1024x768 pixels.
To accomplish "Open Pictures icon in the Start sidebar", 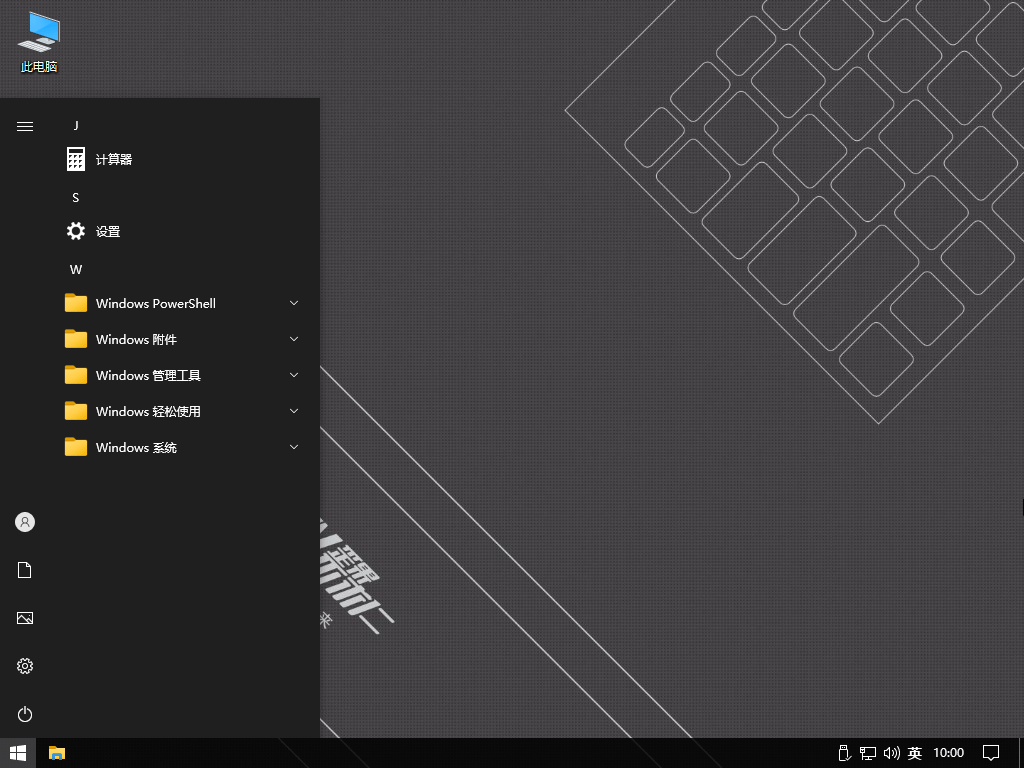I will click(x=24, y=617).
